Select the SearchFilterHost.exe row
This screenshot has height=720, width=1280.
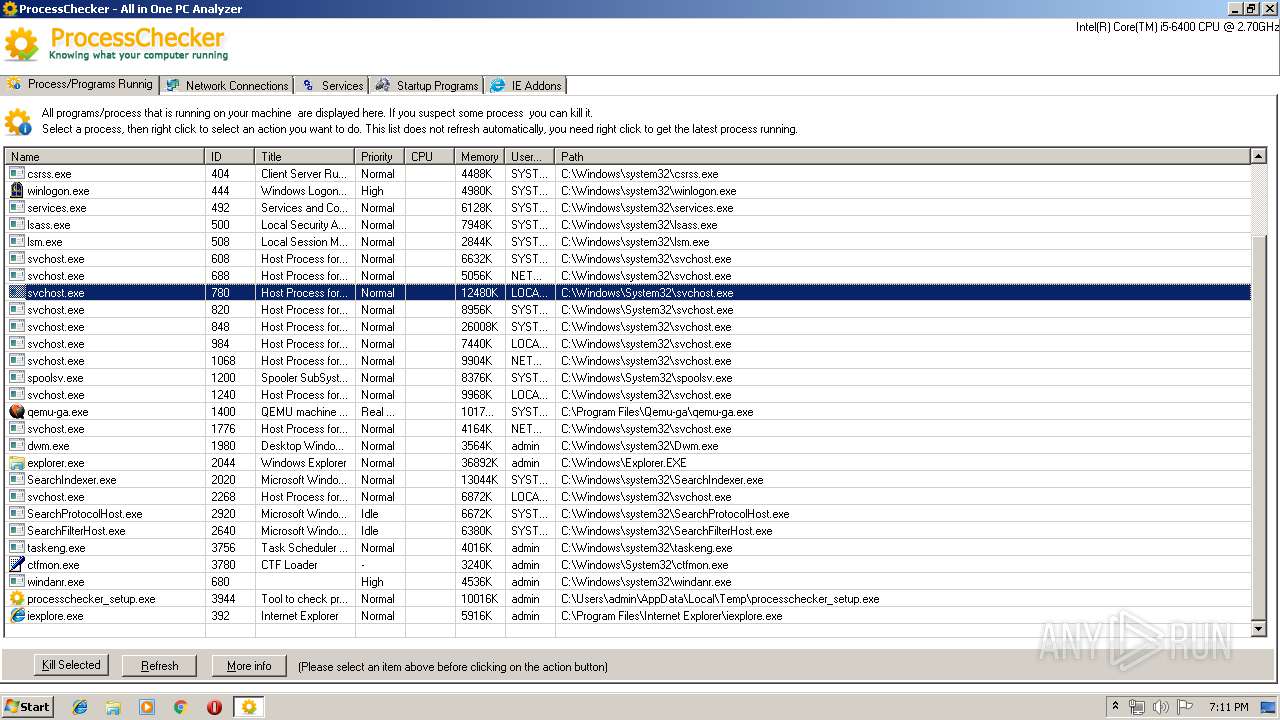(x=628, y=530)
